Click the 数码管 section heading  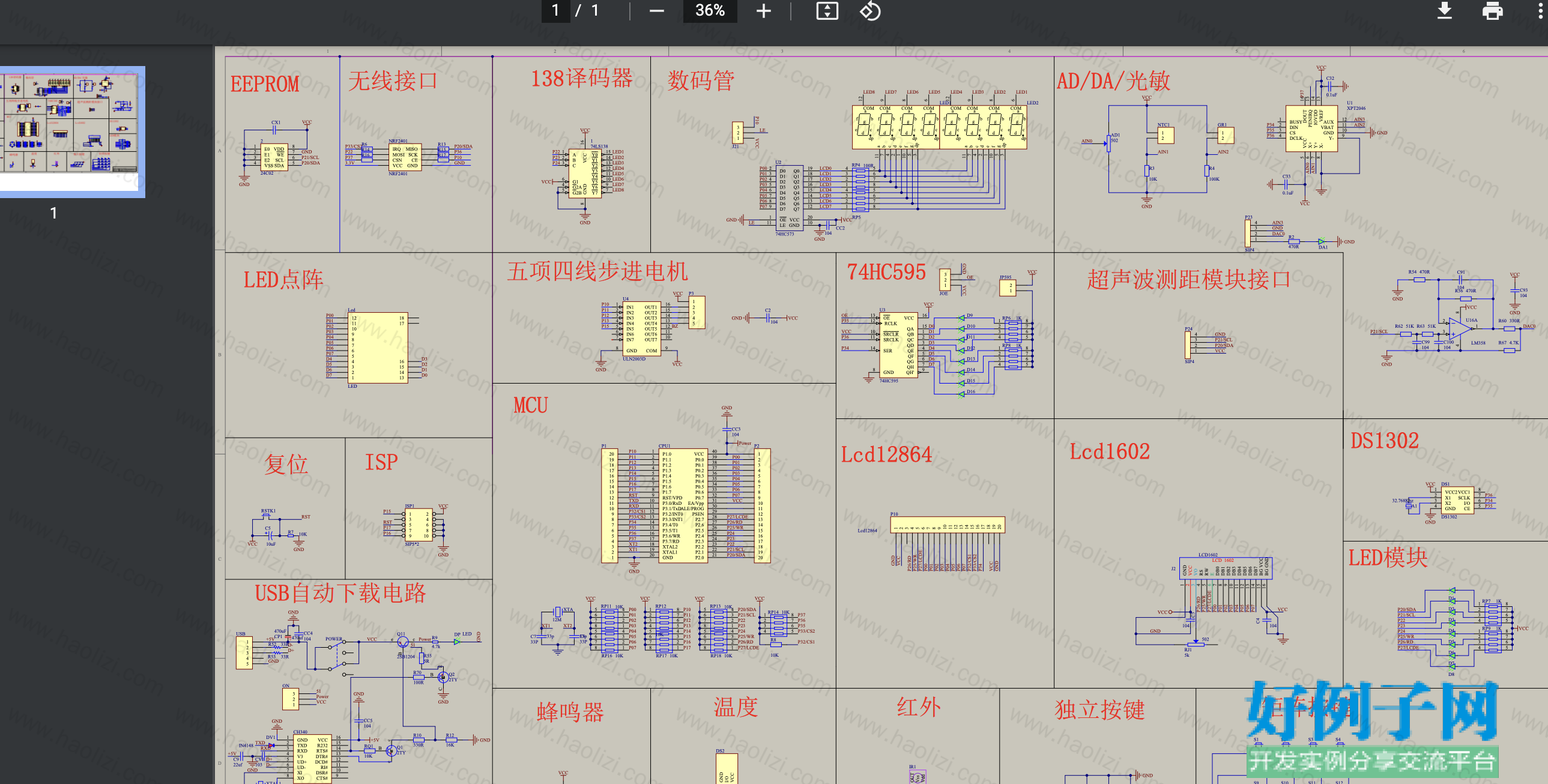(701, 80)
